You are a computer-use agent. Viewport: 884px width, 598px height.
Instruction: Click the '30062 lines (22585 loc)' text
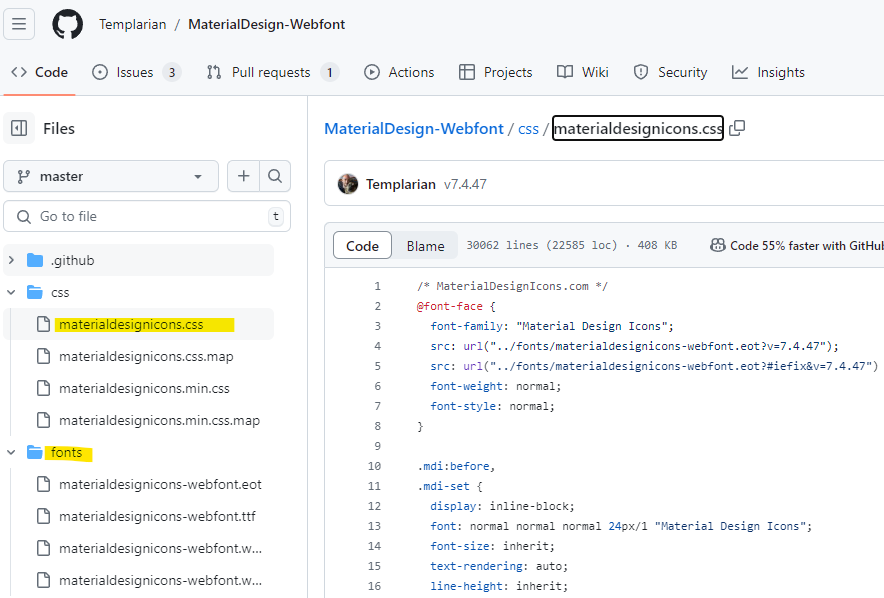(x=542, y=245)
